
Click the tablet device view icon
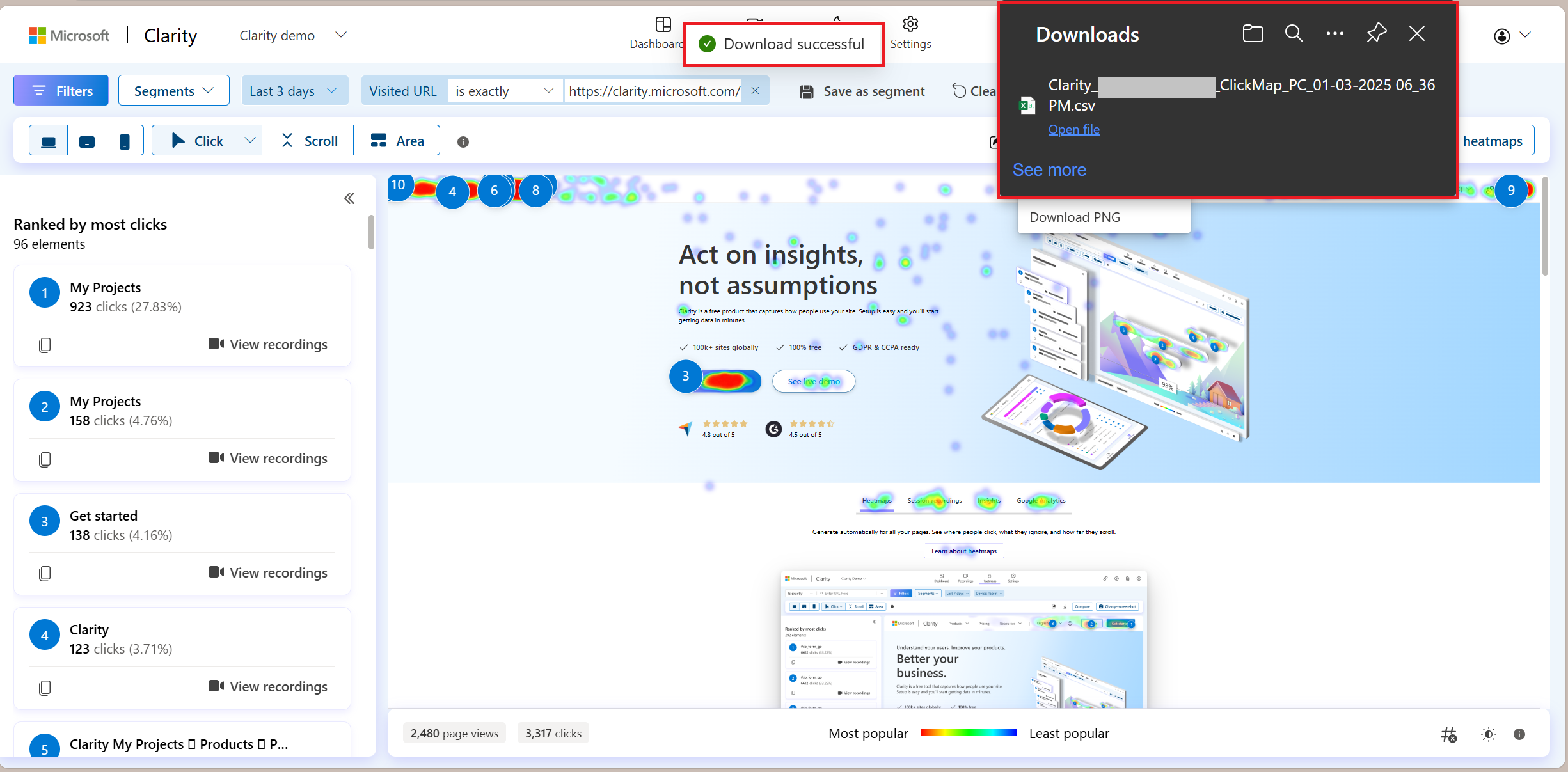coord(88,140)
